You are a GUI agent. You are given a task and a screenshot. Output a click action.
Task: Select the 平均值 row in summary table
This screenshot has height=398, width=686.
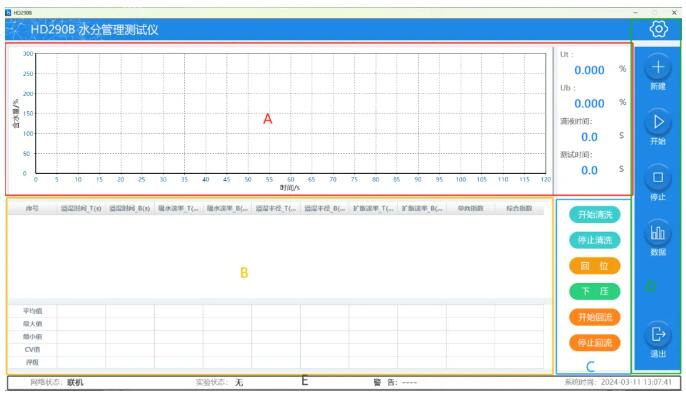coord(276,311)
